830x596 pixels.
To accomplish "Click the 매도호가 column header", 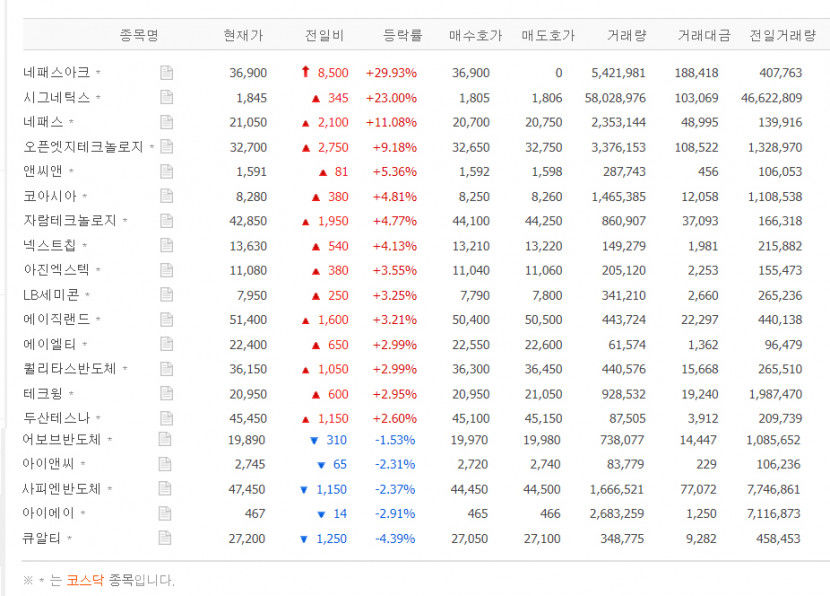I will 548,35.
